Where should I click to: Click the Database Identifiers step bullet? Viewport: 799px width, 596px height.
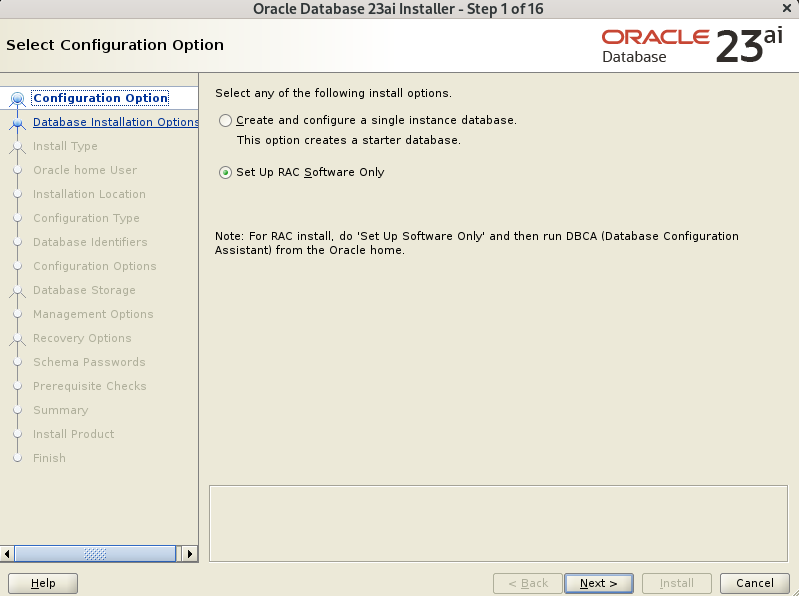tap(17, 242)
